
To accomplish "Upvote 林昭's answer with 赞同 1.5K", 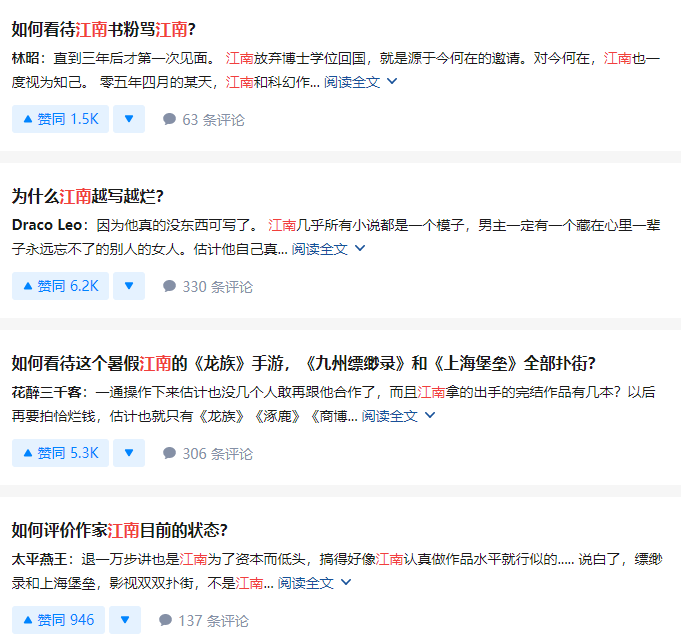I will click(60, 119).
